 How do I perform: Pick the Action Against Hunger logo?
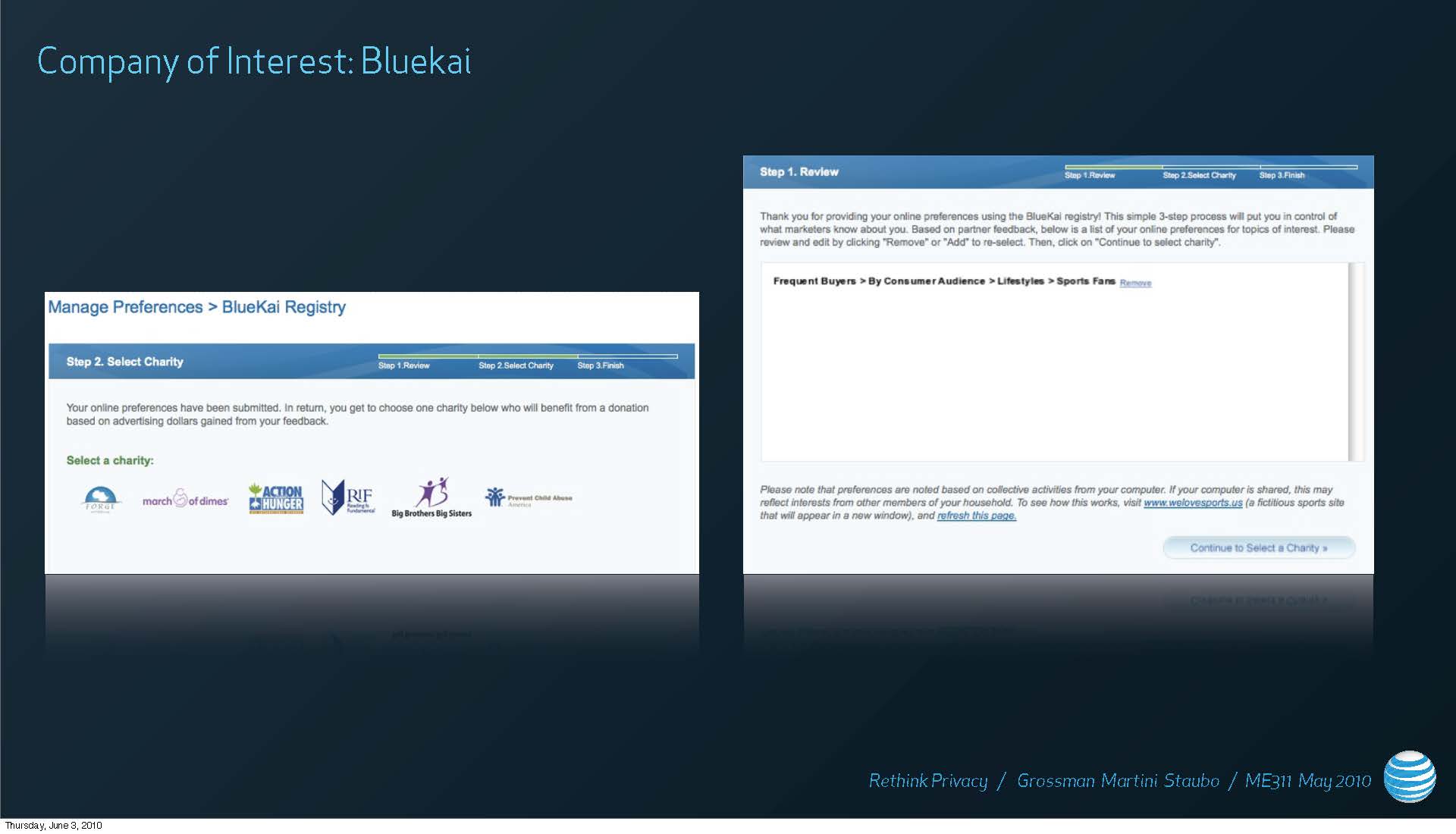coord(276,498)
